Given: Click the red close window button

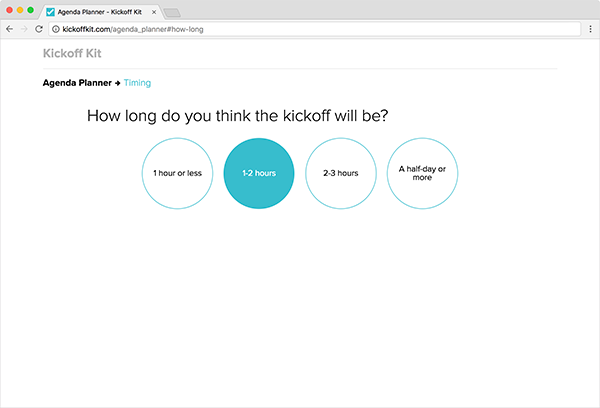Looking at the screenshot, I should pyautogui.click(x=10, y=10).
